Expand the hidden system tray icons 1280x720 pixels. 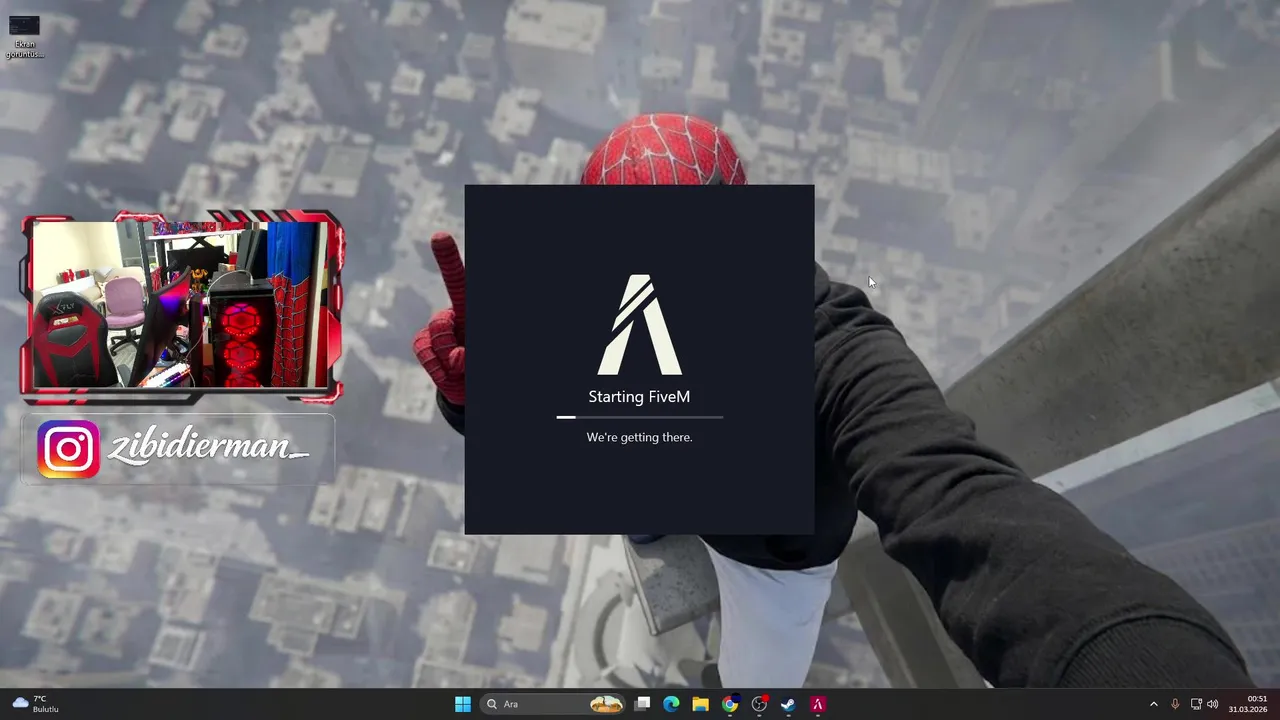[1153, 704]
